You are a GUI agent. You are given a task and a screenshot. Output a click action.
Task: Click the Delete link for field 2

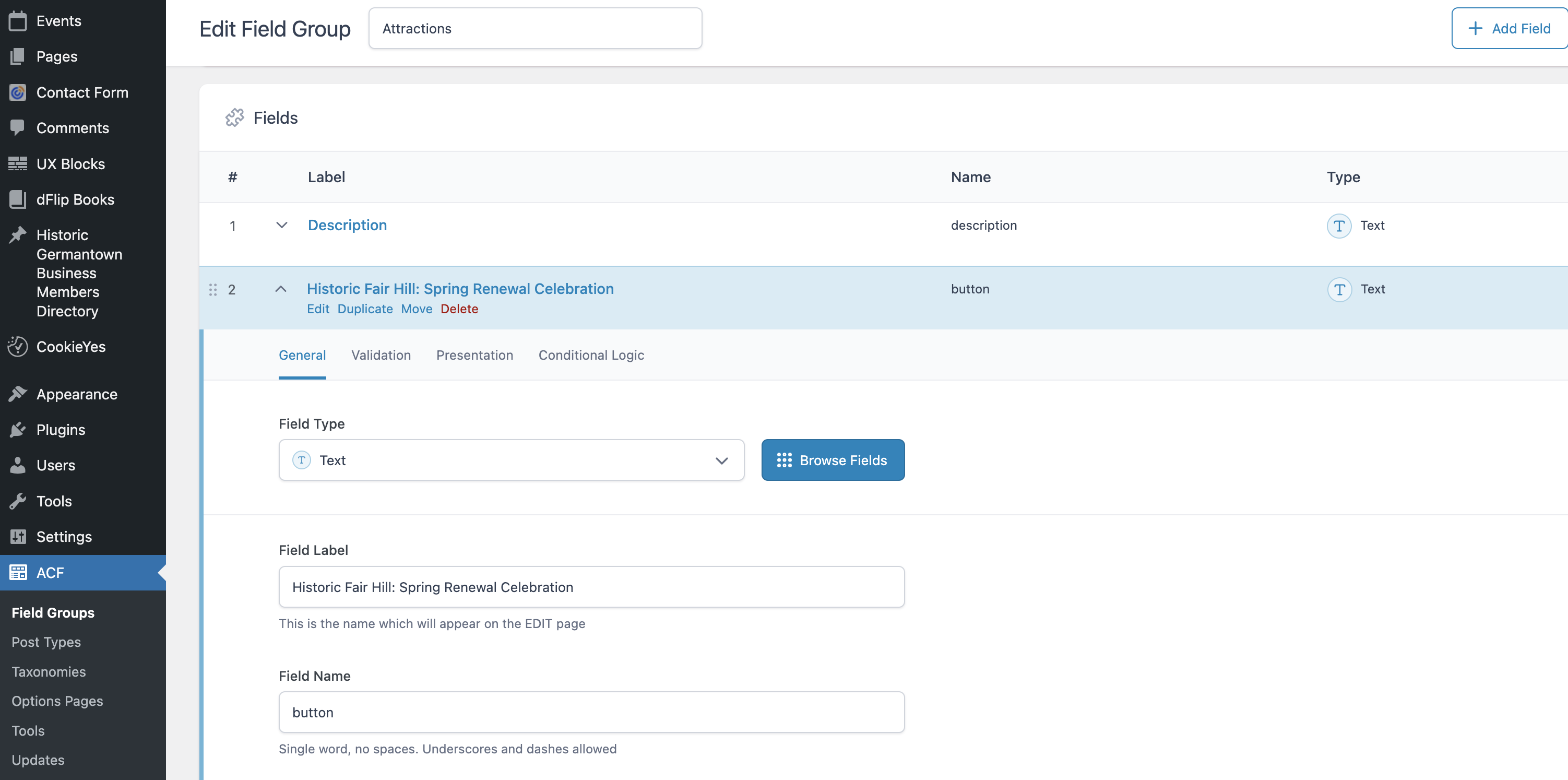[459, 309]
